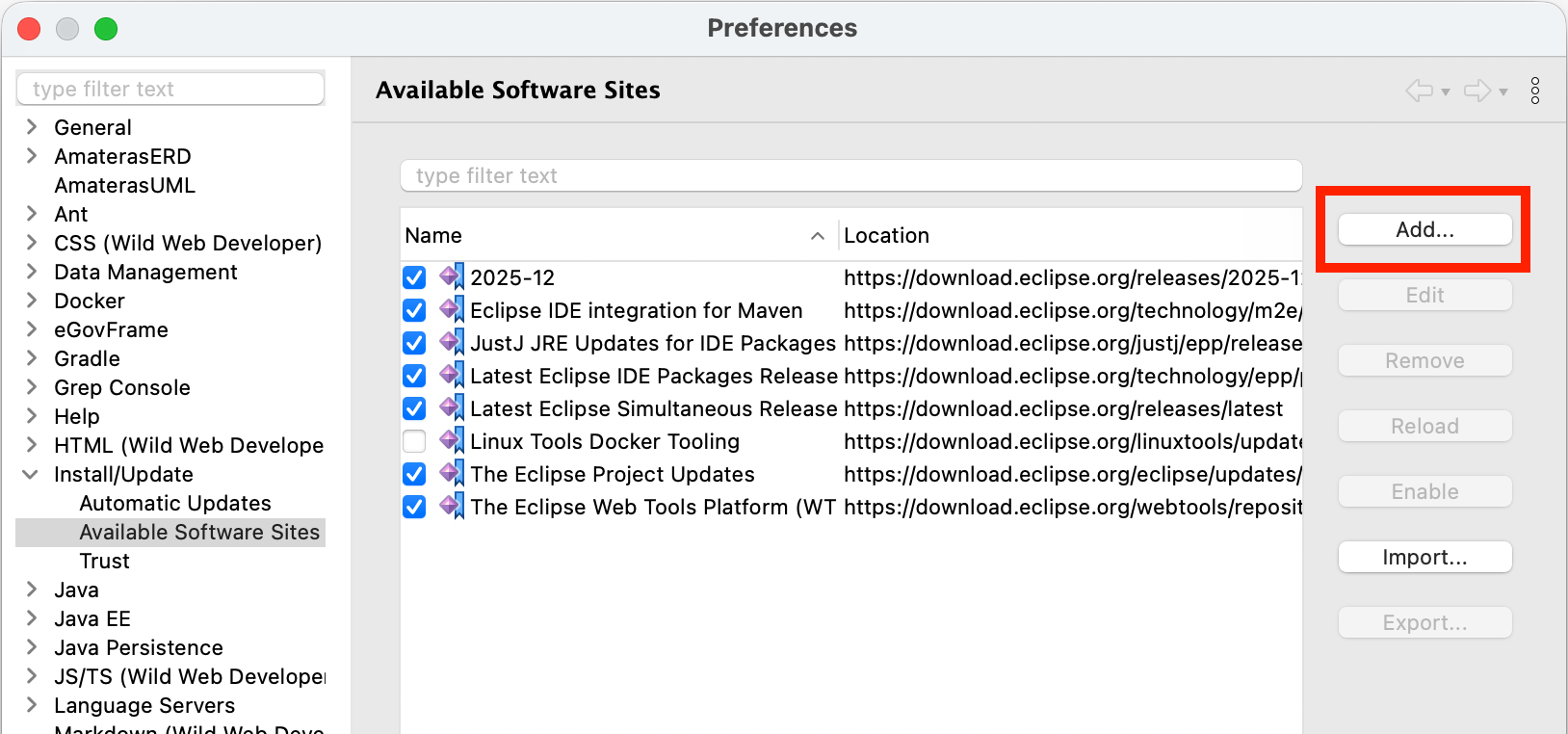Open the Trust preference page
Viewport: 1568px width, 734px height.
[104, 561]
